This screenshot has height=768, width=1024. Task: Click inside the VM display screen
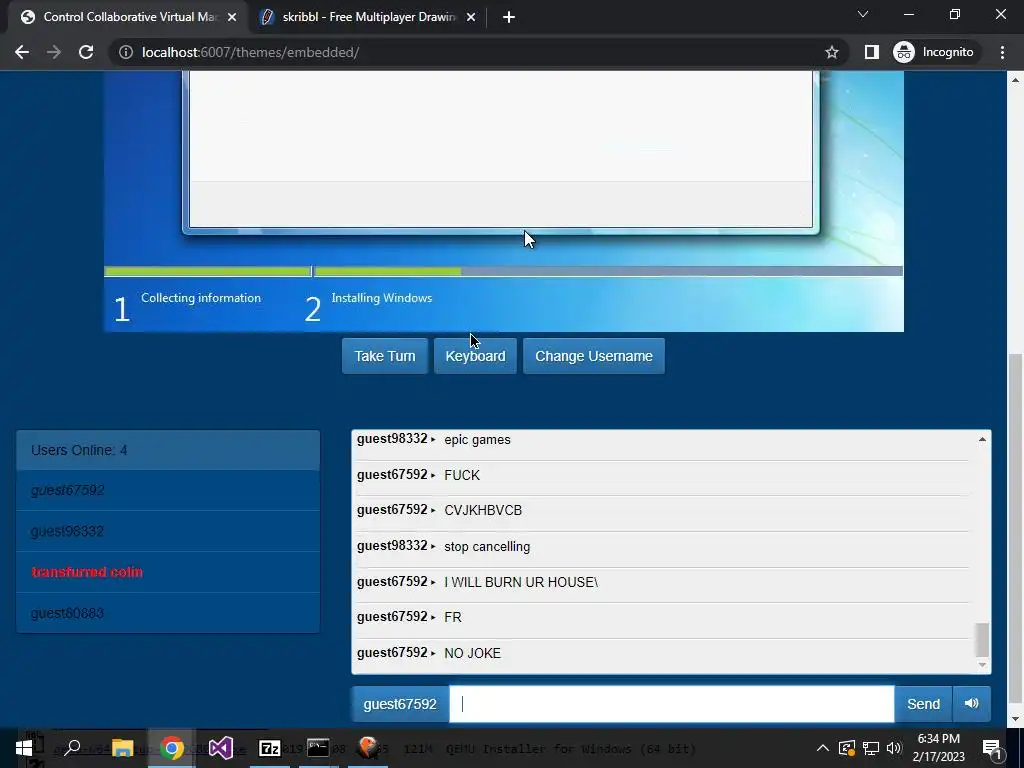click(504, 201)
